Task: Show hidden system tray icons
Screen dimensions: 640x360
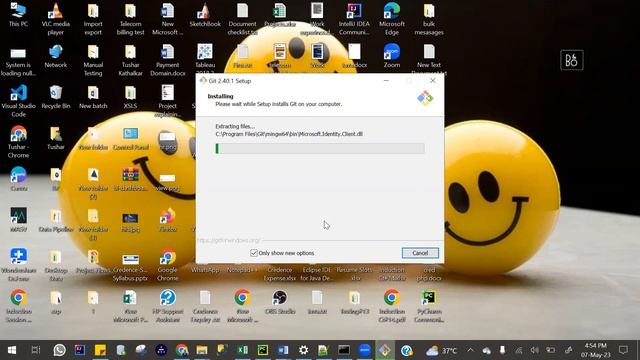Action: [470, 350]
